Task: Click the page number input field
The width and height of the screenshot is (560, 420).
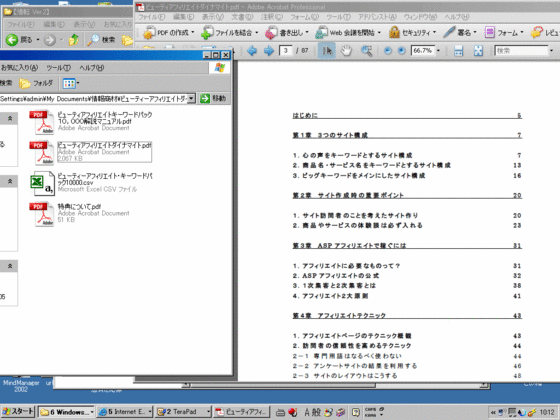Action: [286, 51]
